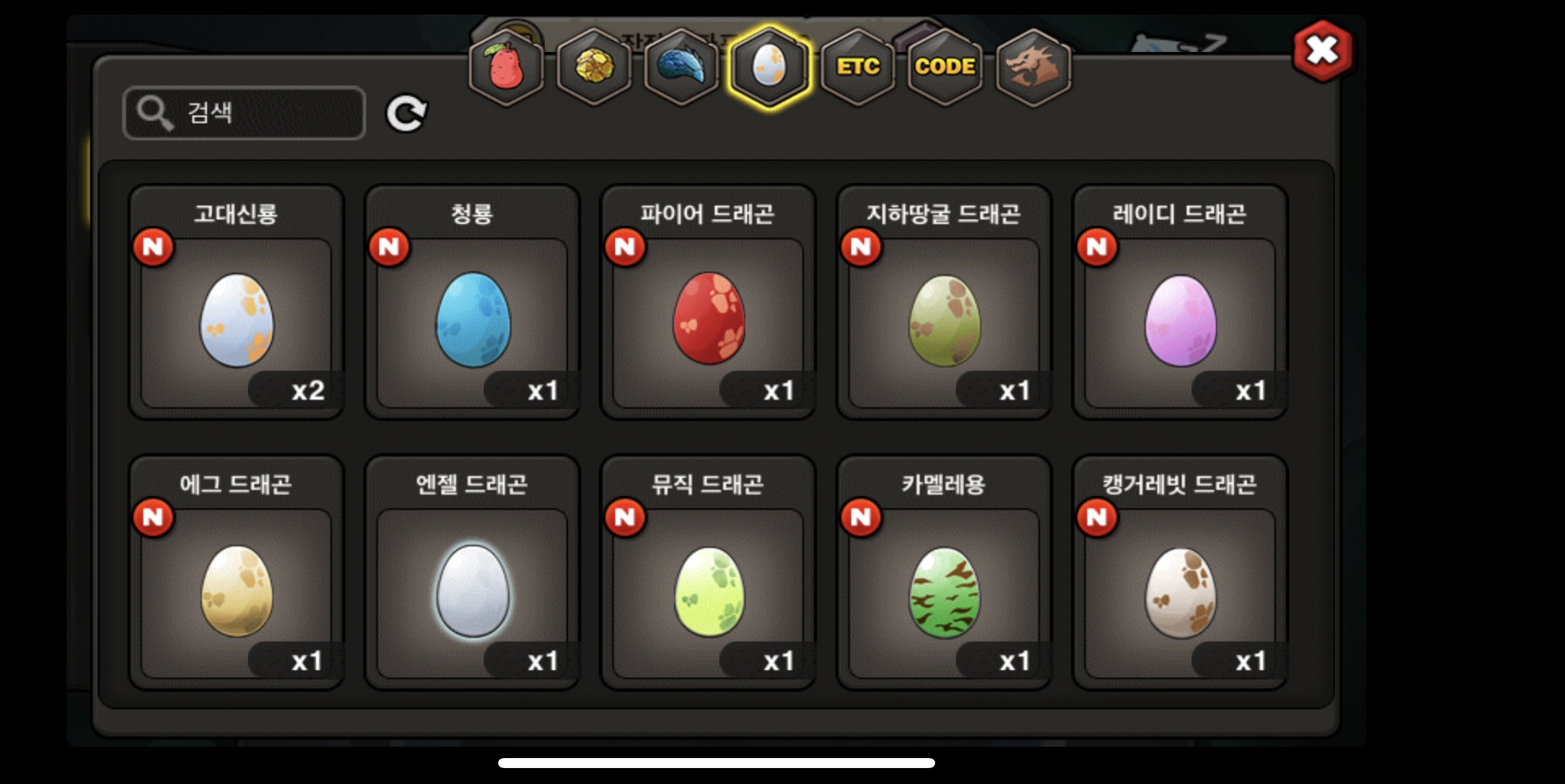Open the fruit food category tab

(506, 67)
